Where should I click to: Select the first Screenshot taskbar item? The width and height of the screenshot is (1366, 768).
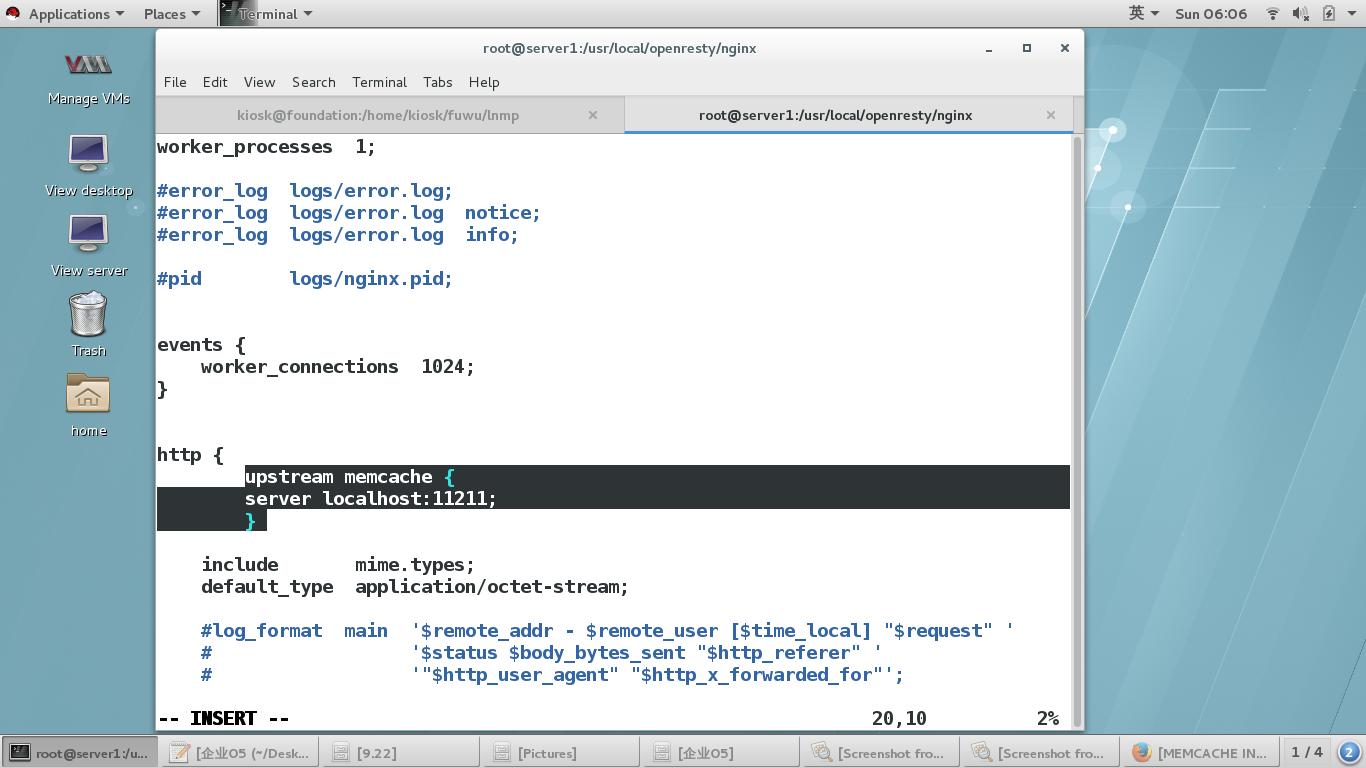pos(880,752)
